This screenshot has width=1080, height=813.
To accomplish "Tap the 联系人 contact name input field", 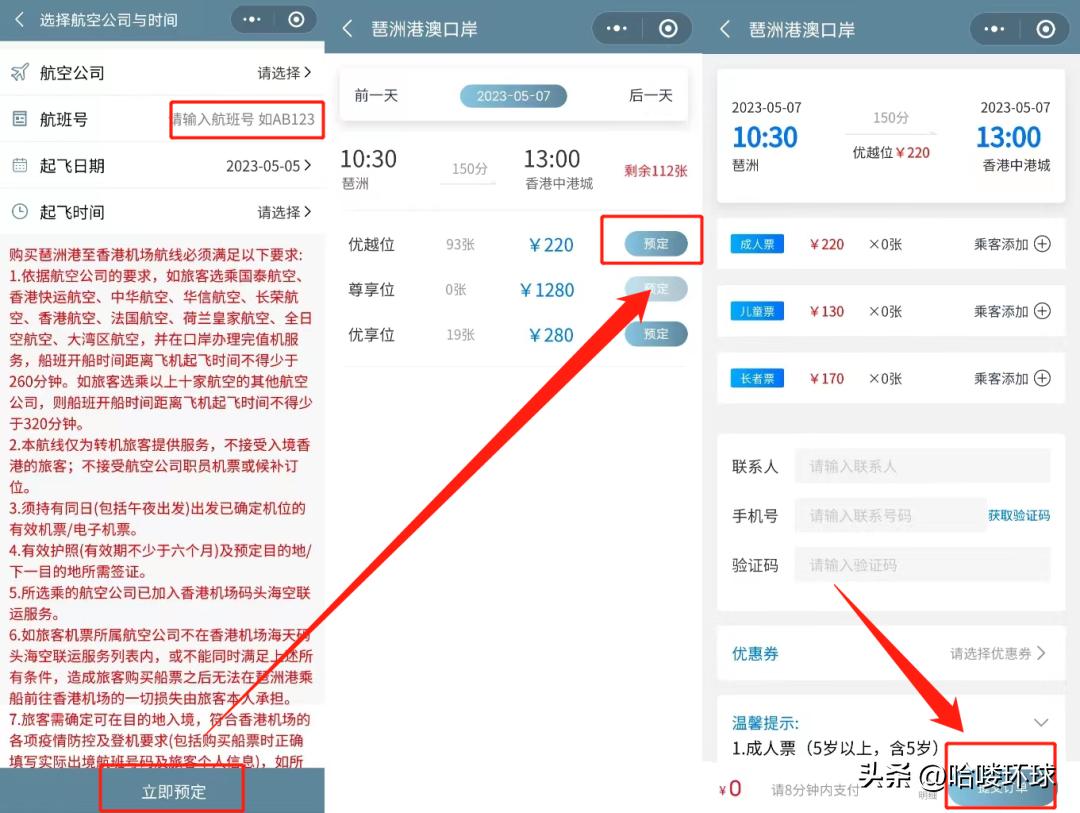I will 920,465.
